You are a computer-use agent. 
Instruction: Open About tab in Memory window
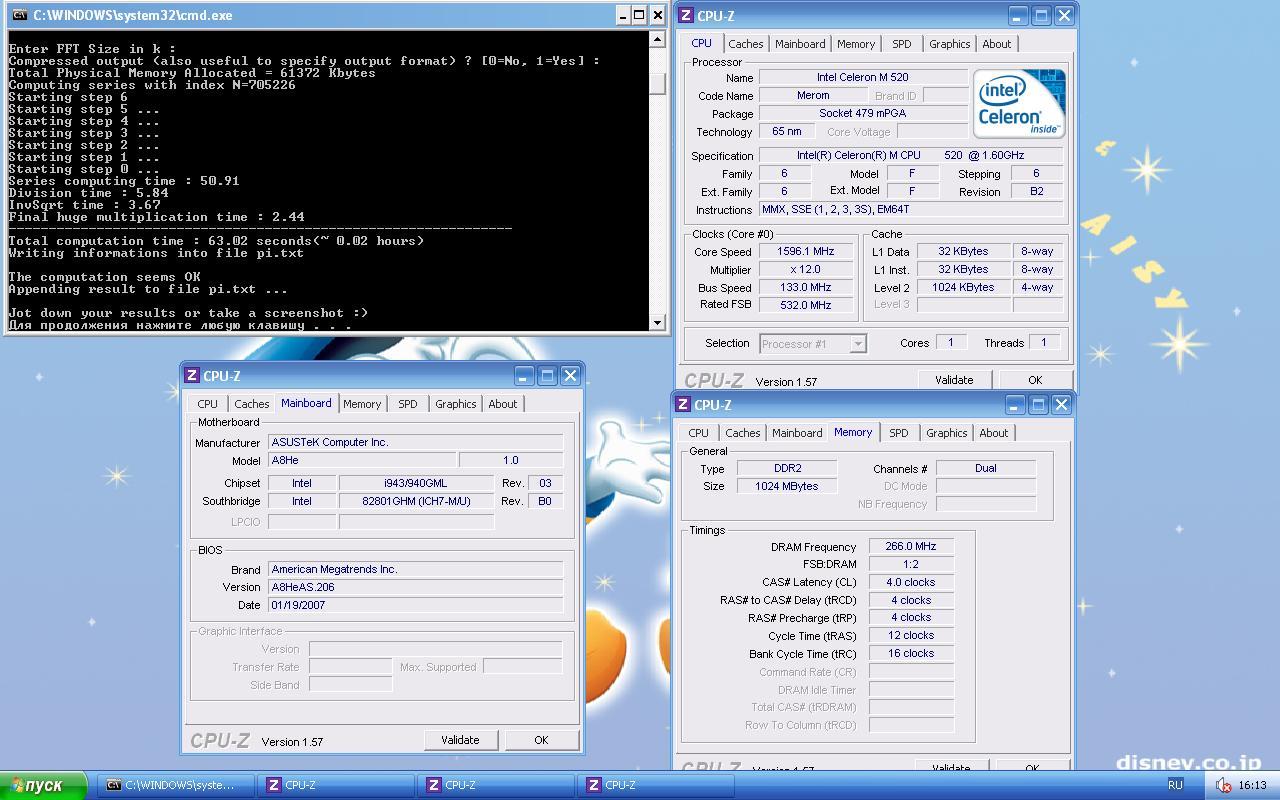pos(994,433)
